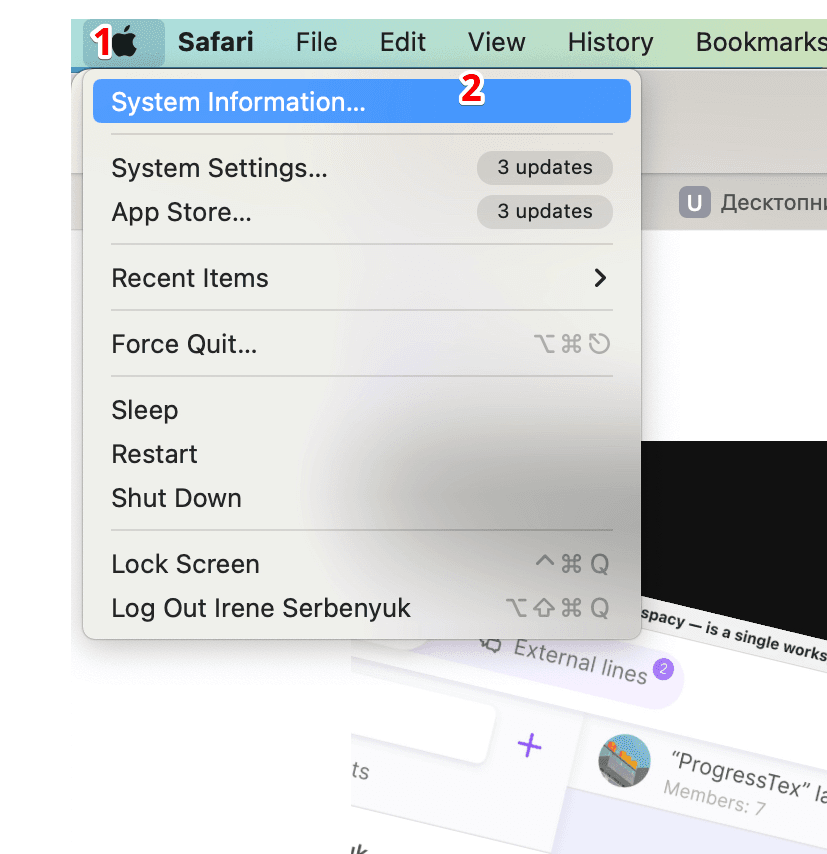The height and width of the screenshot is (854, 827).
Task: Click the App Store 3 updates badge
Action: [x=544, y=212]
